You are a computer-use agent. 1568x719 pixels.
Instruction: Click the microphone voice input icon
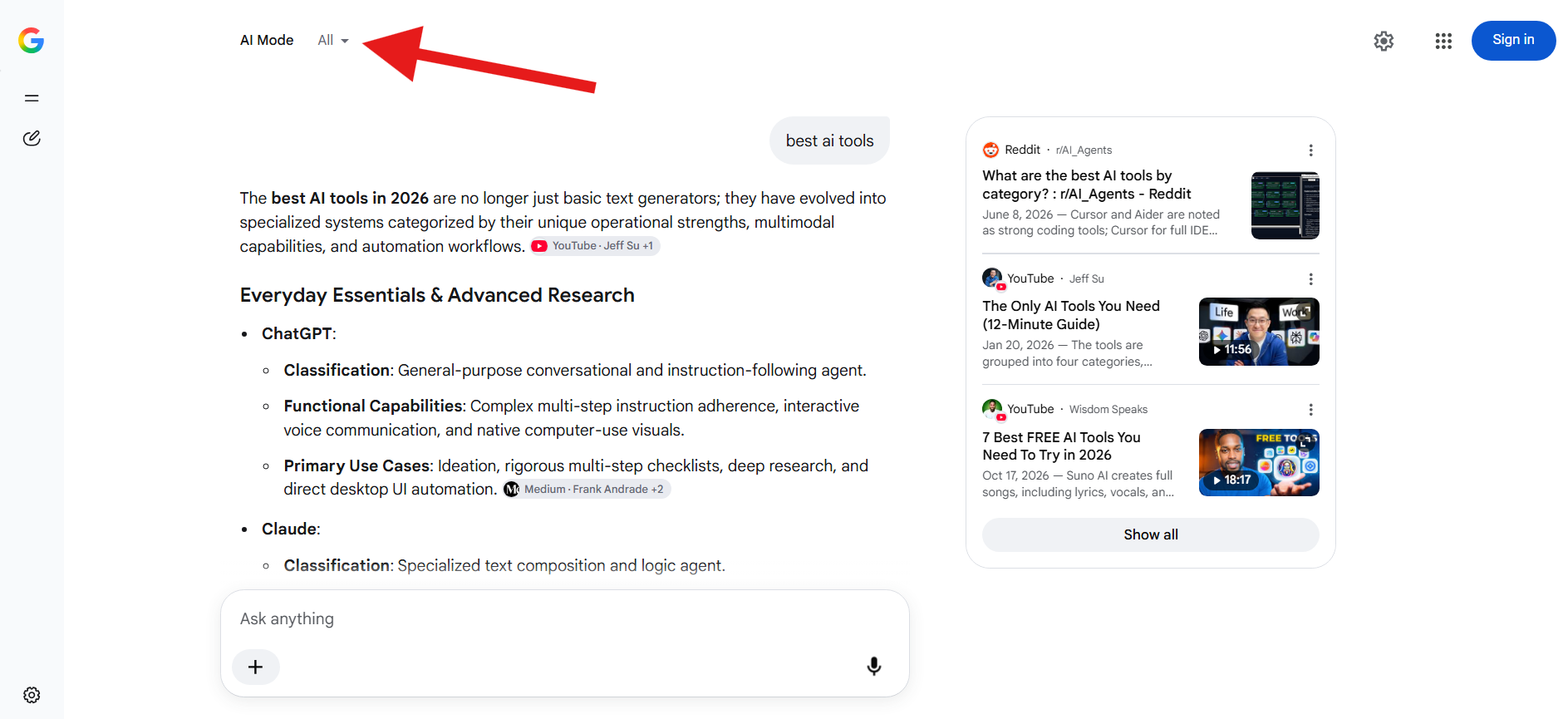(874, 666)
